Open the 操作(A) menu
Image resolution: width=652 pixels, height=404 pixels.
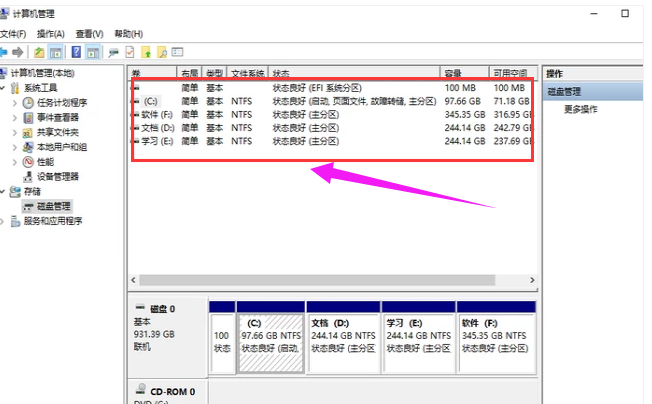click(x=52, y=33)
